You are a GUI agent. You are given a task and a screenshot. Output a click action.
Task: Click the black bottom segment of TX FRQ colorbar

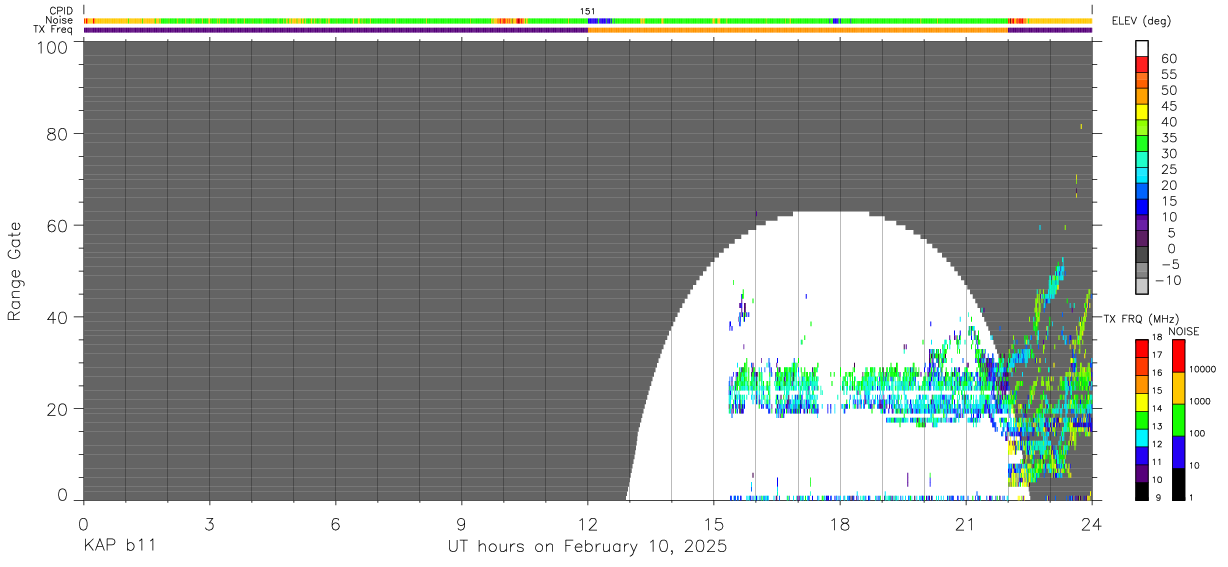point(1142,489)
